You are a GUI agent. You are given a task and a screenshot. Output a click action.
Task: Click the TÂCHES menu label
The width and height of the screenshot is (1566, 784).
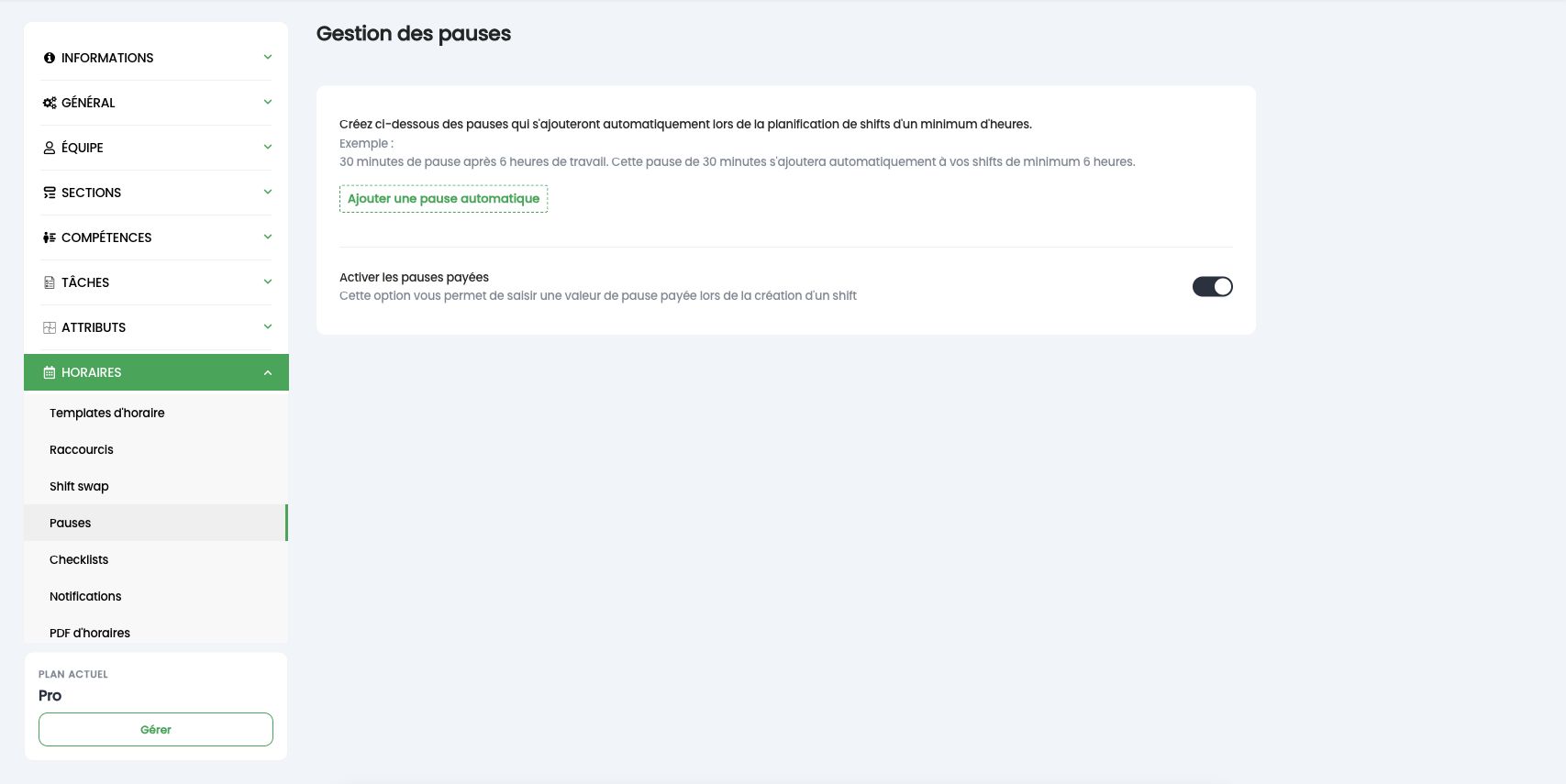tap(85, 282)
